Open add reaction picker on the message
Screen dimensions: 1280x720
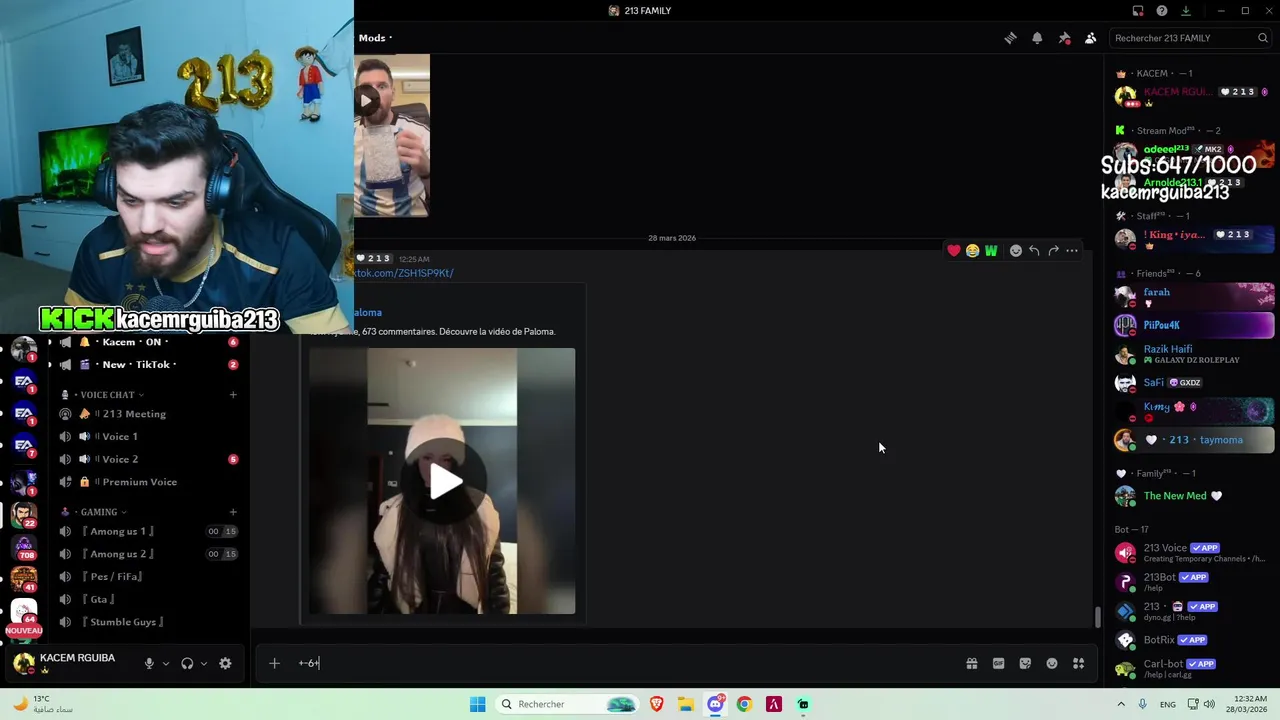point(1016,251)
